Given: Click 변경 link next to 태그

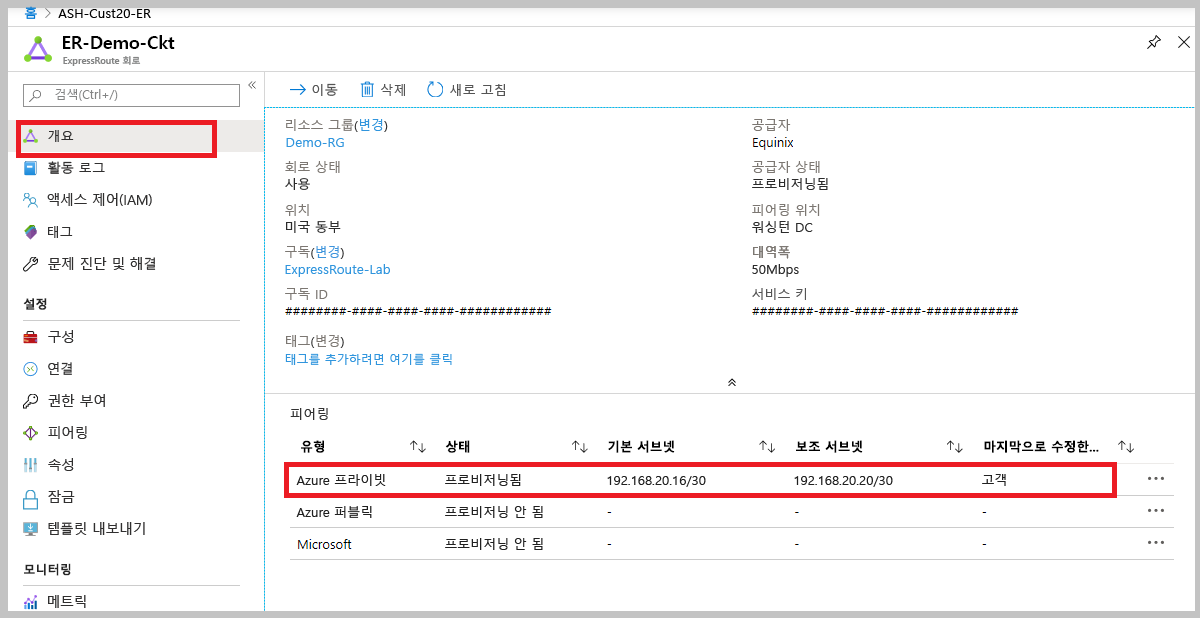Looking at the screenshot, I should [x=327, y=341].
